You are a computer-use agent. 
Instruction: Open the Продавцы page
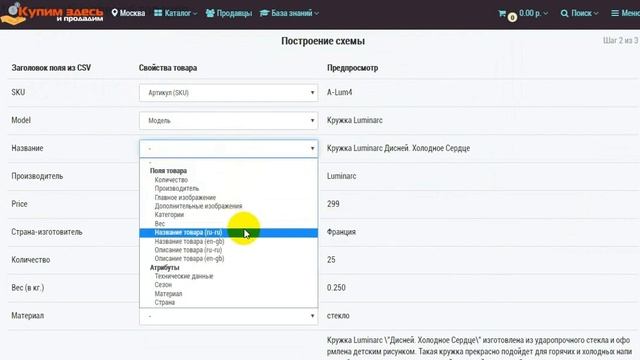(229, 13)
